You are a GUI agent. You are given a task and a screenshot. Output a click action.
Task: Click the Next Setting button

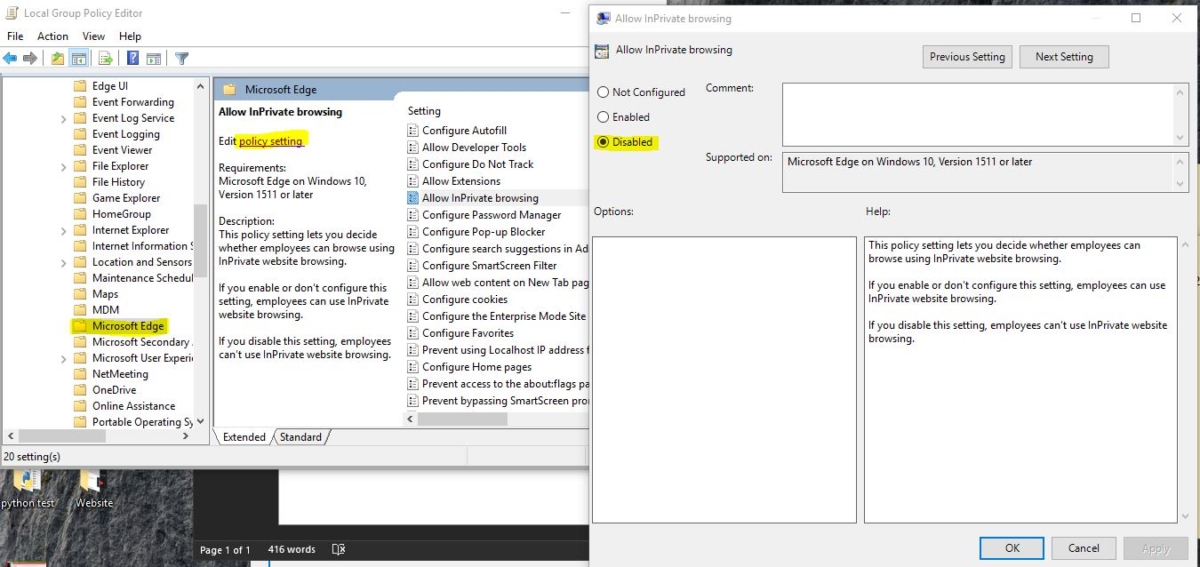click(x=1064, y=57)
